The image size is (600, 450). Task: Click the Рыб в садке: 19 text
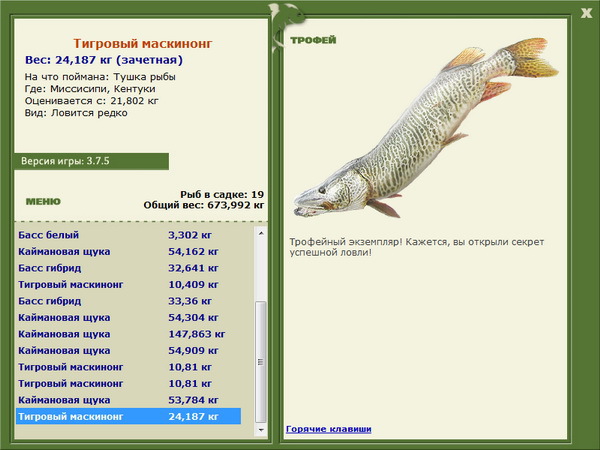click(x=222, y=194)
